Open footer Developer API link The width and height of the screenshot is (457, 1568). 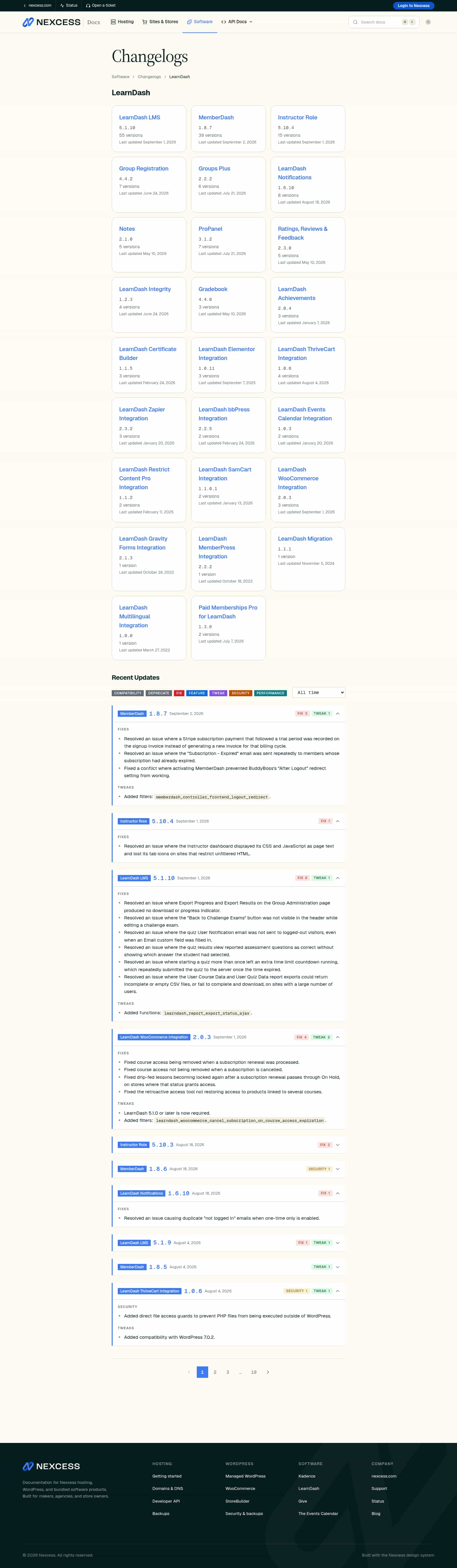coord(166,1501)
